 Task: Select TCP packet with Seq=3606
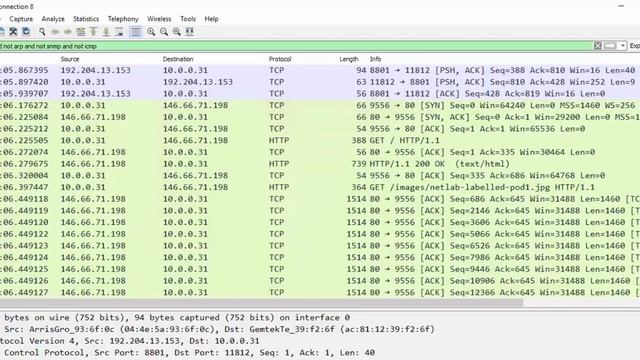320,222
